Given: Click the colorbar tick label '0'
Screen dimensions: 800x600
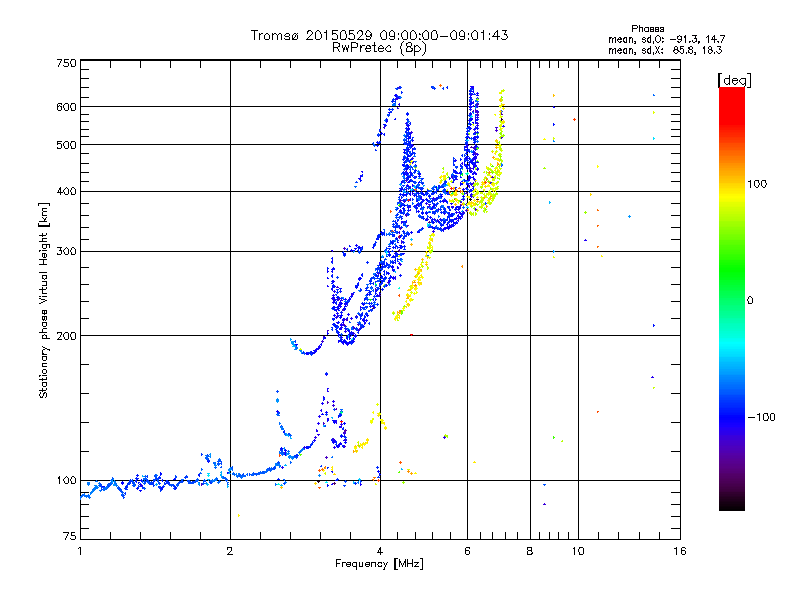Looking at the screenshot, I should [750, 301].
